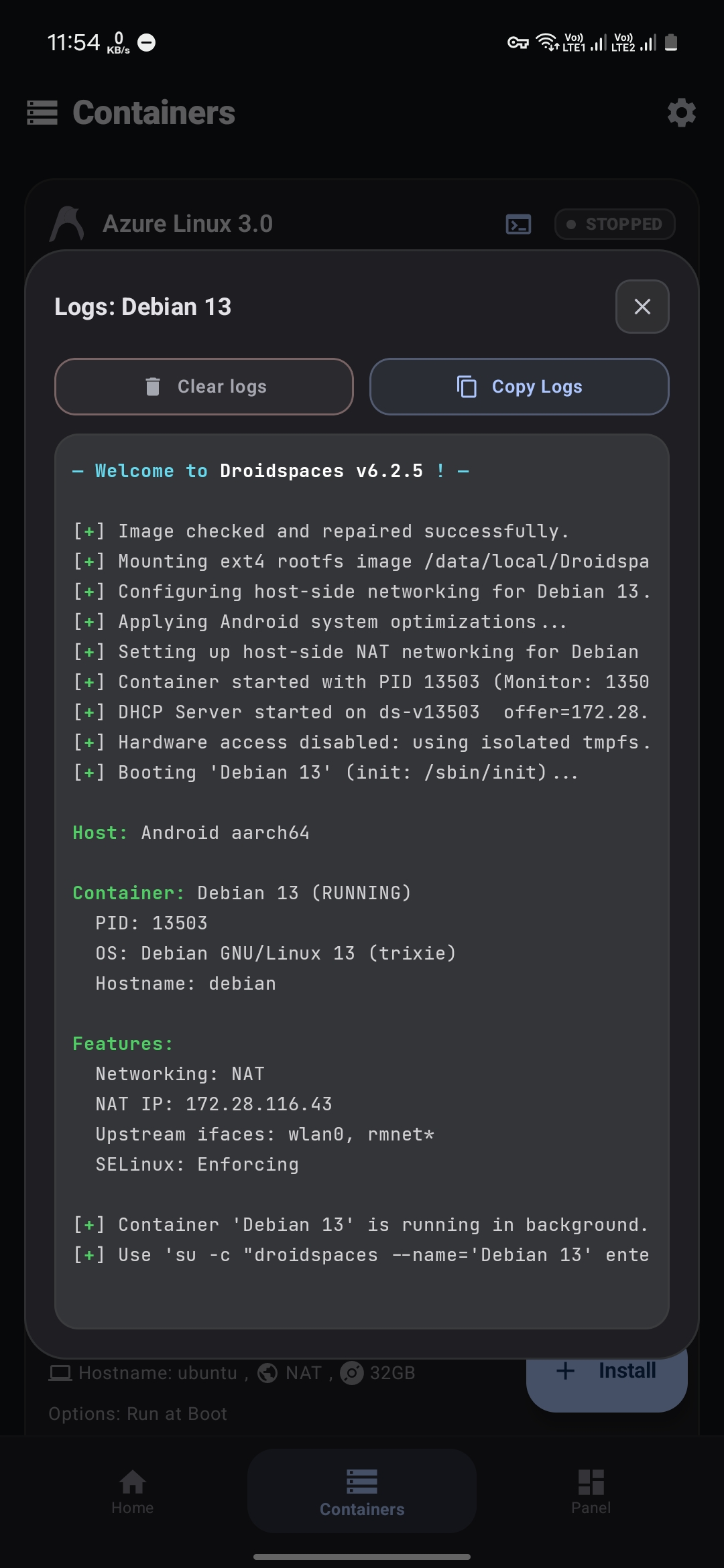
Task: Click 'Configuring host-side networking' log line
Action: coord(361,592)
